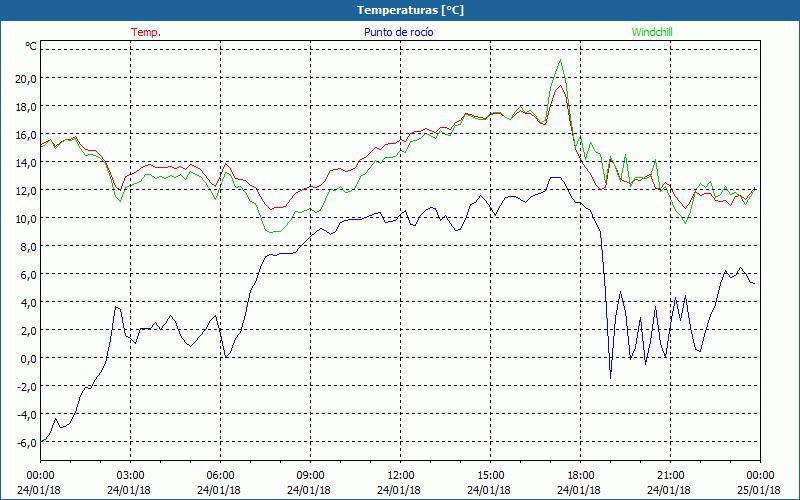The width and height of the screenshot is (800, 500).
Task: Click the 4,0 y-axis value
Action: click(28, 303)
